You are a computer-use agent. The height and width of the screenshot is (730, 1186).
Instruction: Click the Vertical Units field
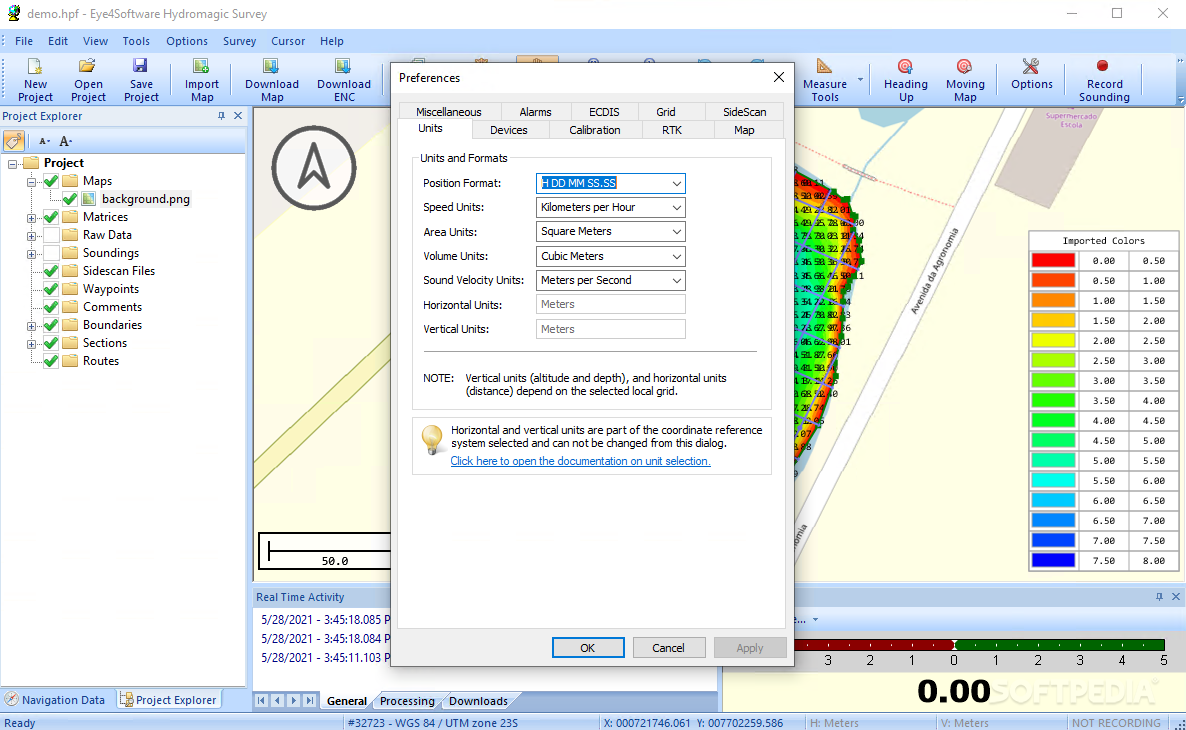click(610, 329)
